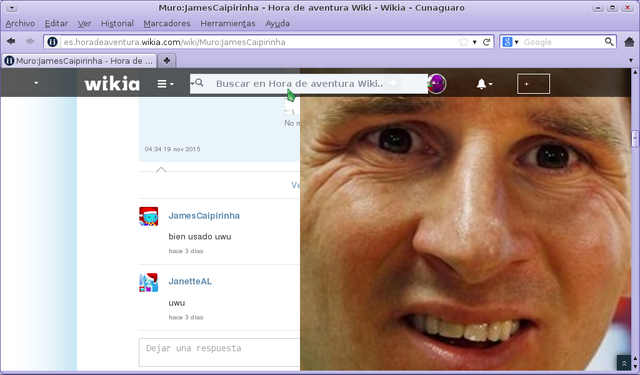Click the browser forward arrow
The image size is (640, 375).
coord(30,41)
